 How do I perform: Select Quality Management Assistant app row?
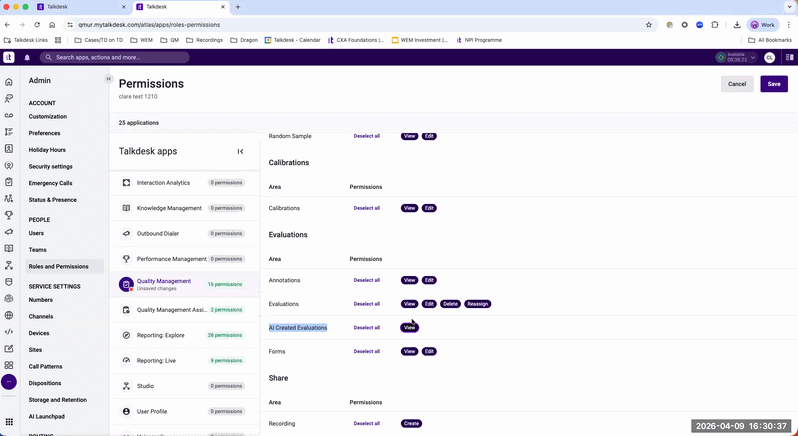pos(184,310)
